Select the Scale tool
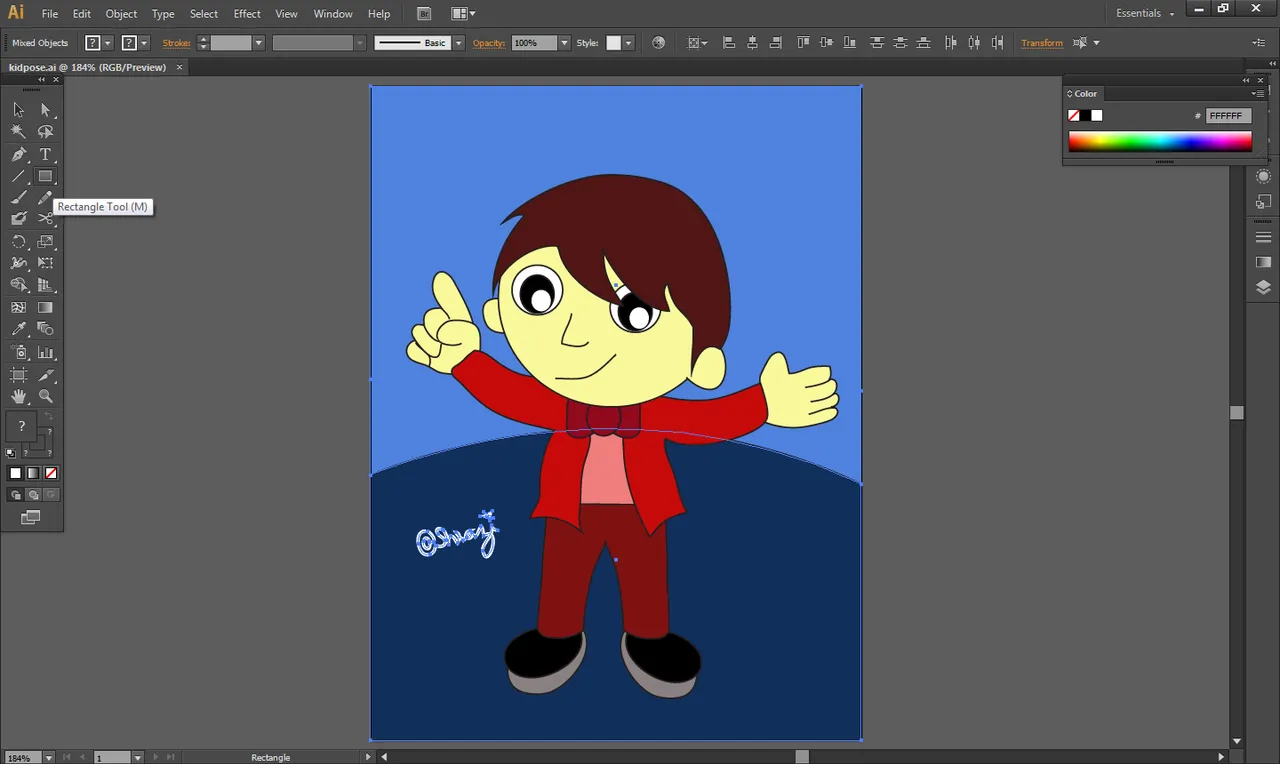 coord(45,241)
